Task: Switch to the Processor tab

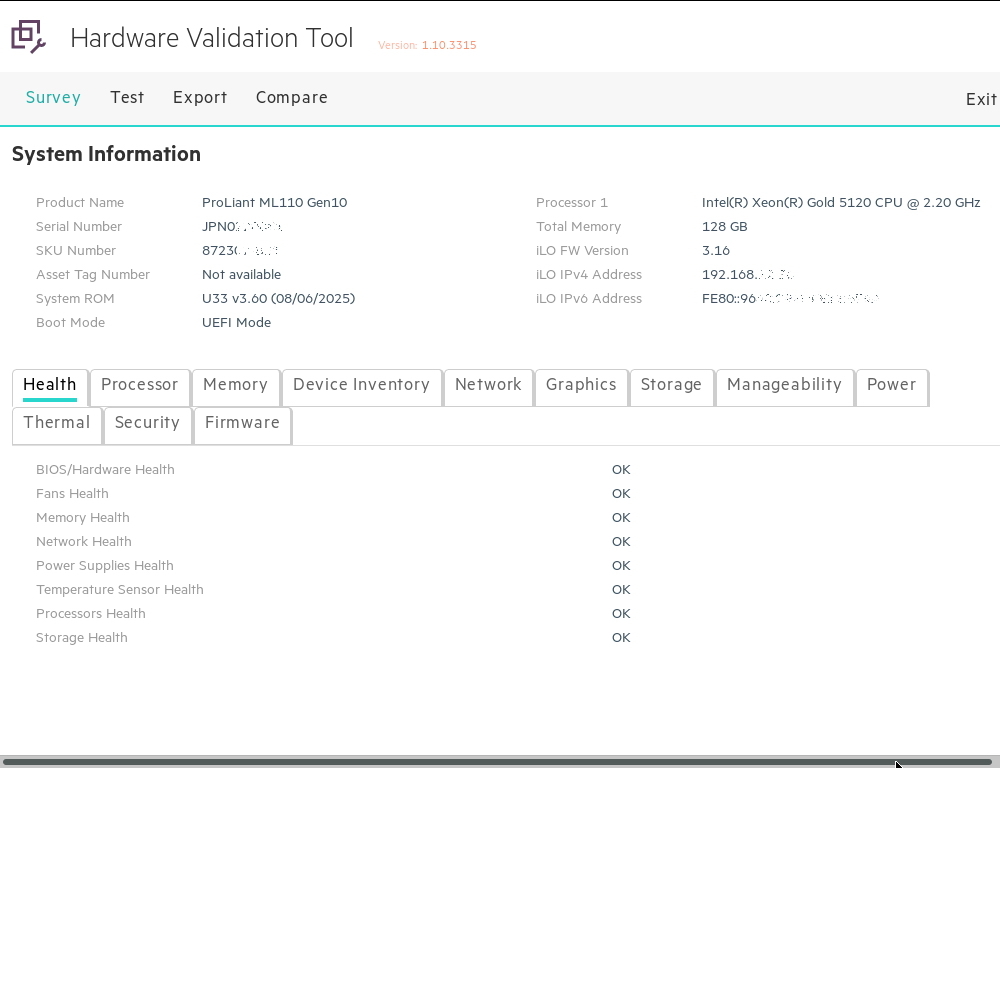Action: [x=140, y=388]
